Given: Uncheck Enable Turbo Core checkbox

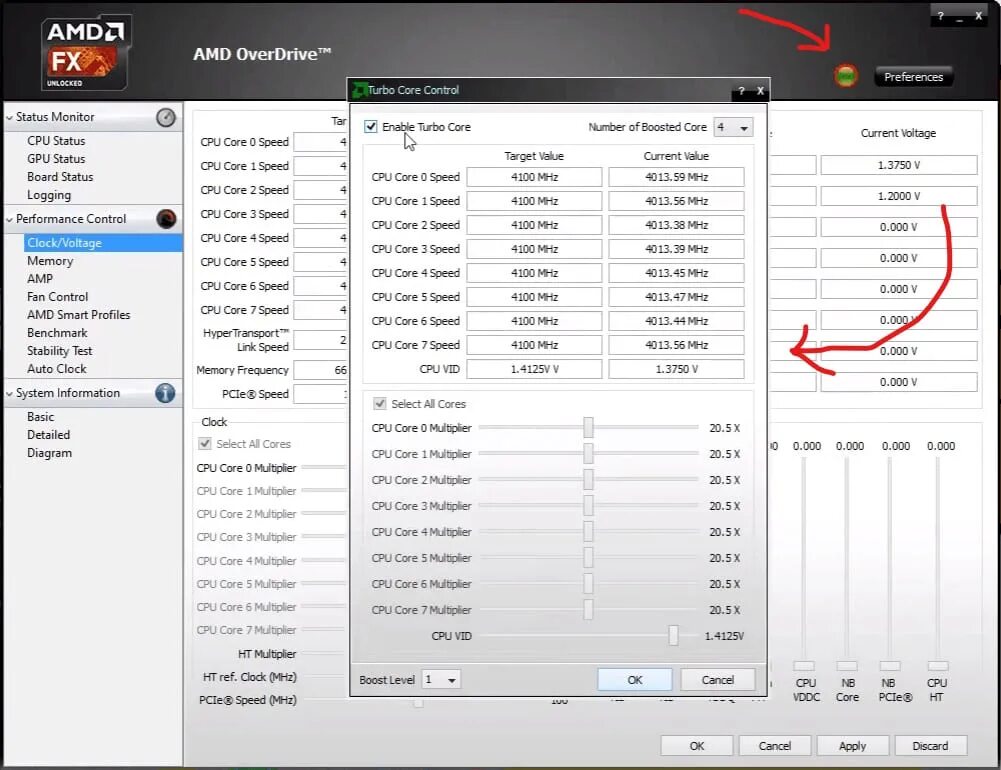Looking at the screenshot, I should point(371,126).
